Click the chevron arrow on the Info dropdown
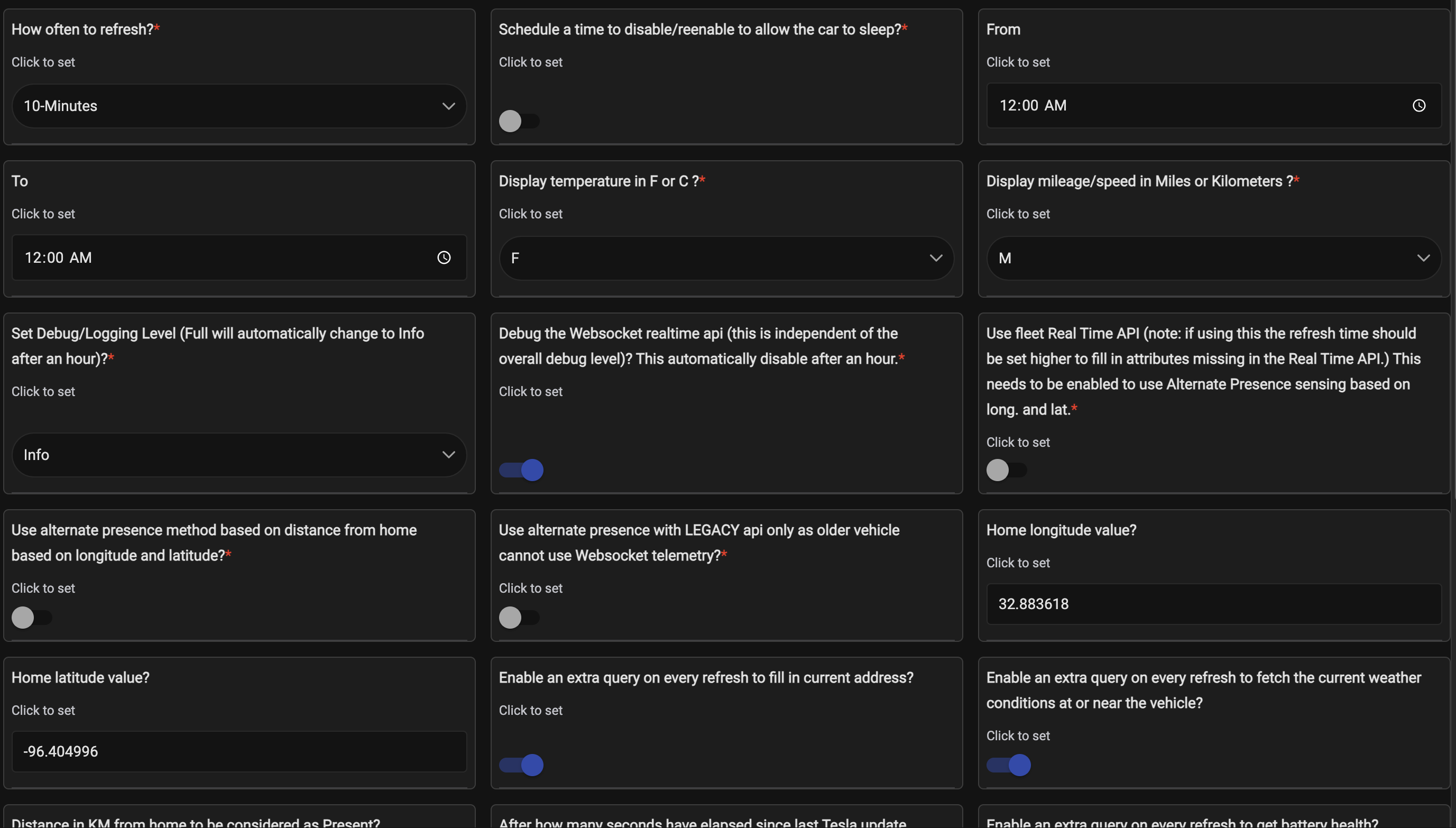 pos(448,455)
